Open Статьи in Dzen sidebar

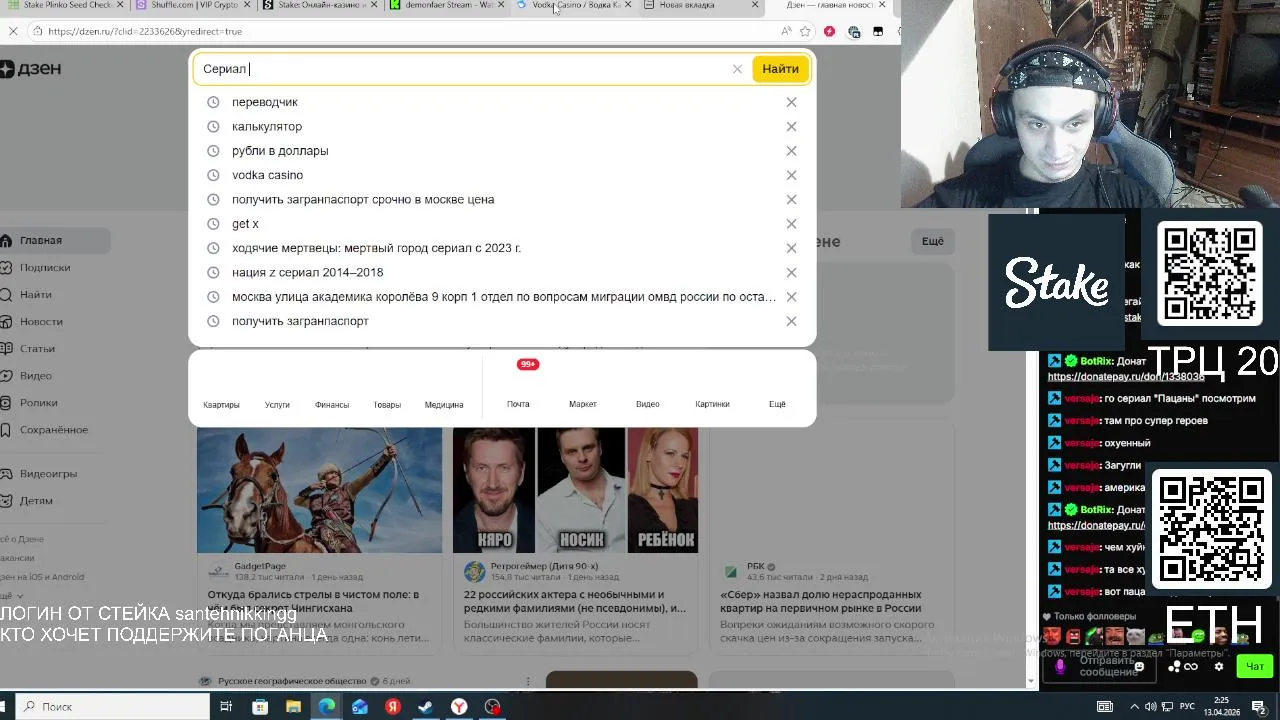tap(38, 348)
